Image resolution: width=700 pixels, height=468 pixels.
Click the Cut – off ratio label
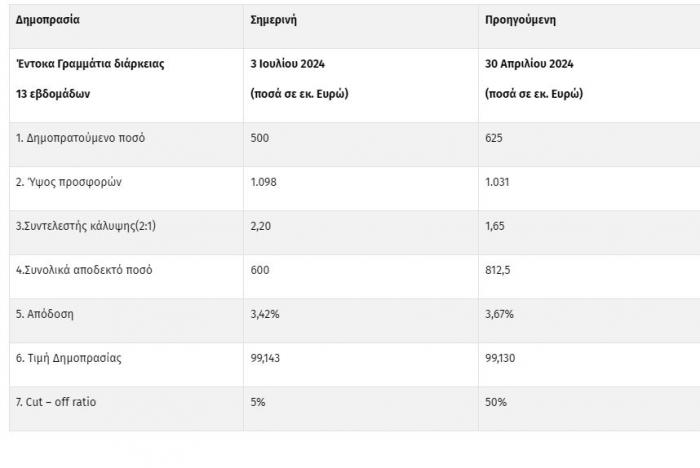(56, 402)
